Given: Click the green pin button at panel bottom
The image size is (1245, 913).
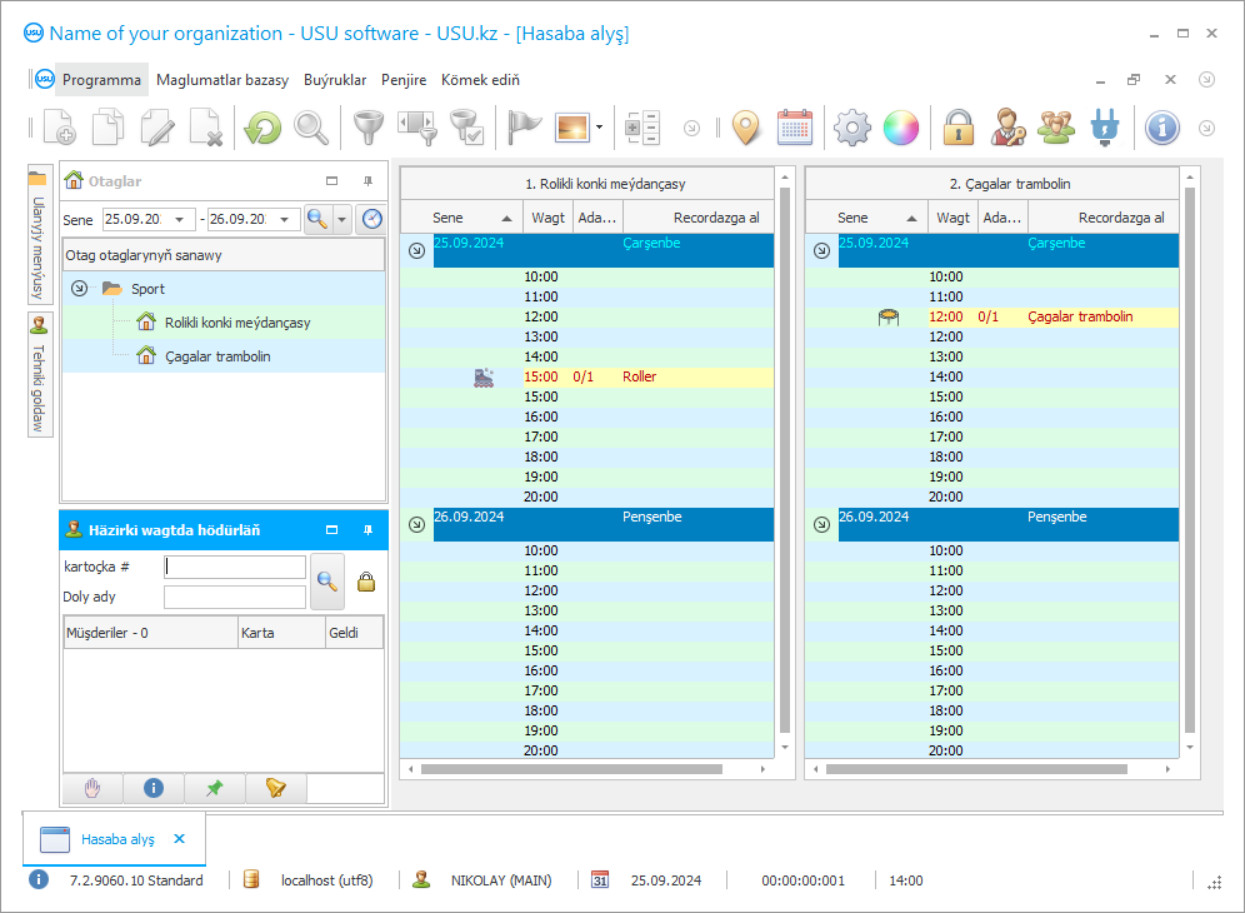Looking at the screenshot, I should click(x=214, y=788).
